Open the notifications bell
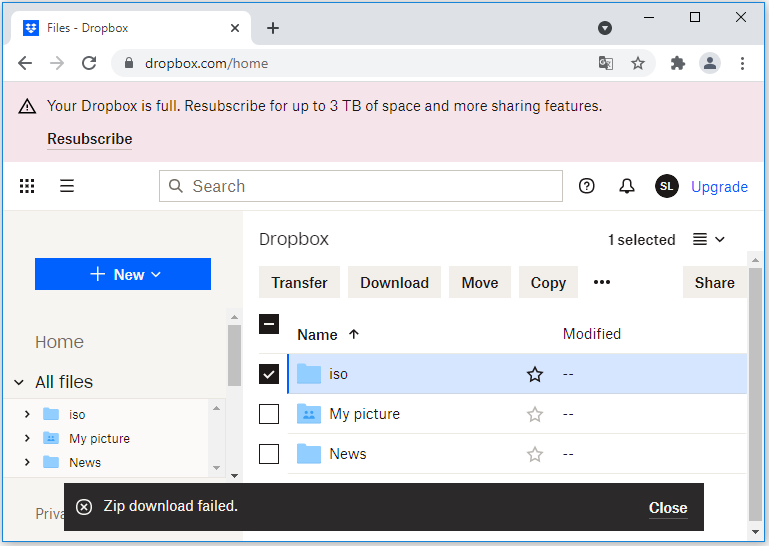The height and width of the screenshot is (546, 769). tap(627, 186)
